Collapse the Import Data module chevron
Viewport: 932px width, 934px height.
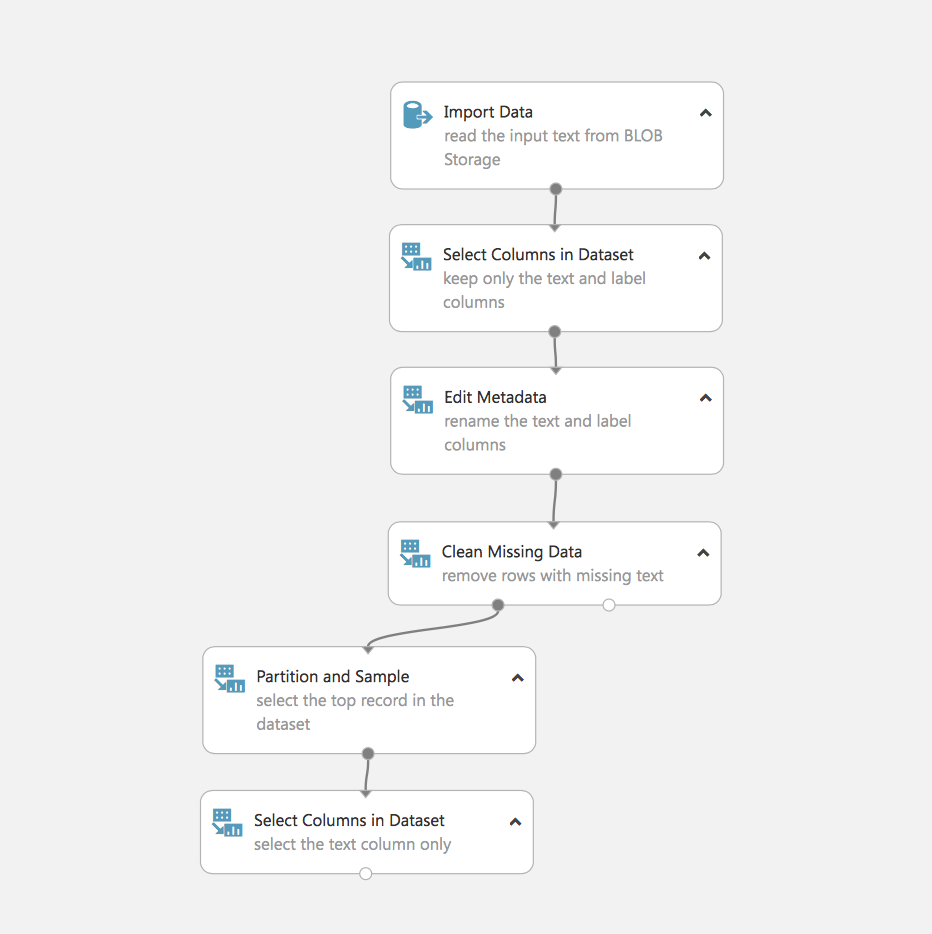point(706,113)
